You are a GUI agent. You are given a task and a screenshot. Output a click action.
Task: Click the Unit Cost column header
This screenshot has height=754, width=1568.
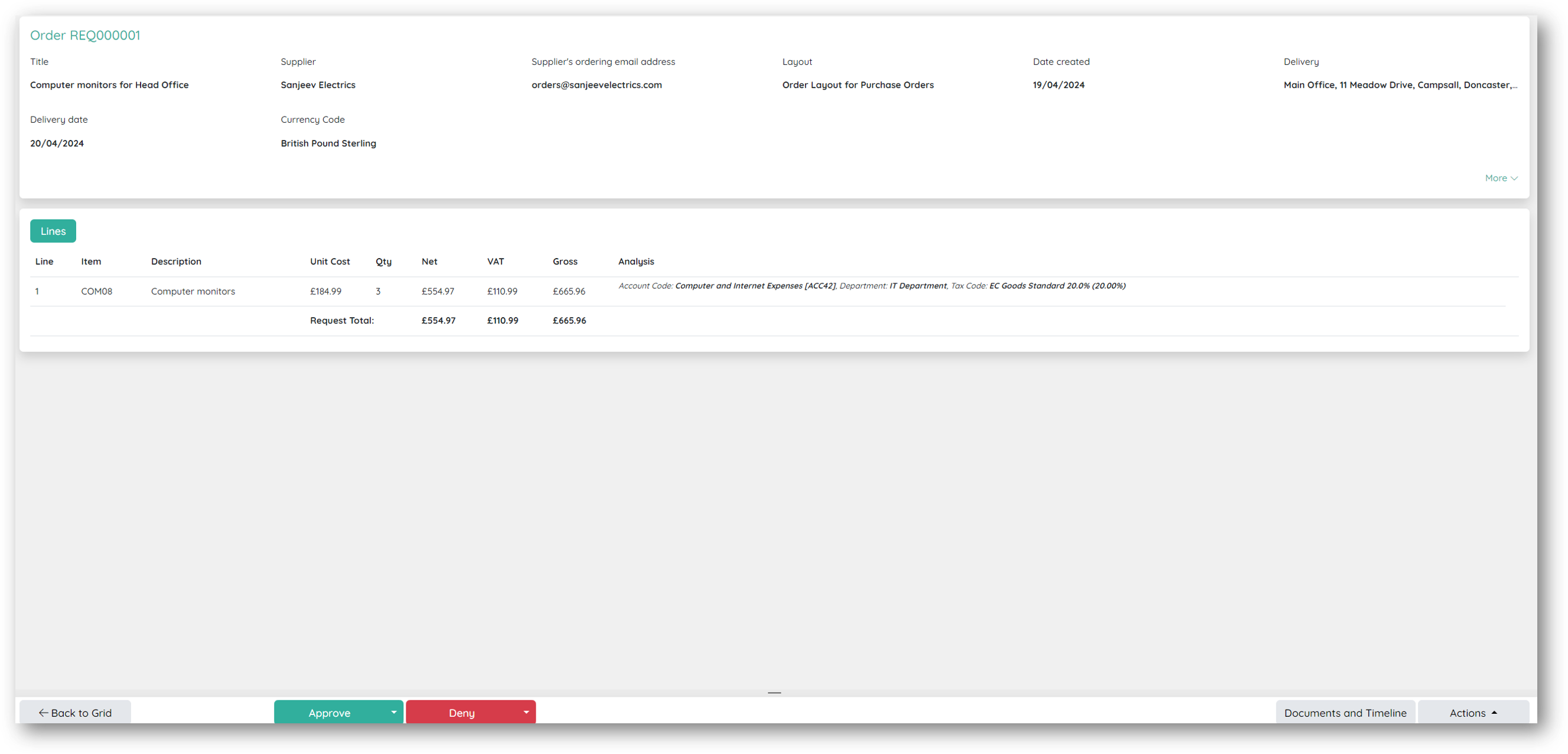point(330,262)
